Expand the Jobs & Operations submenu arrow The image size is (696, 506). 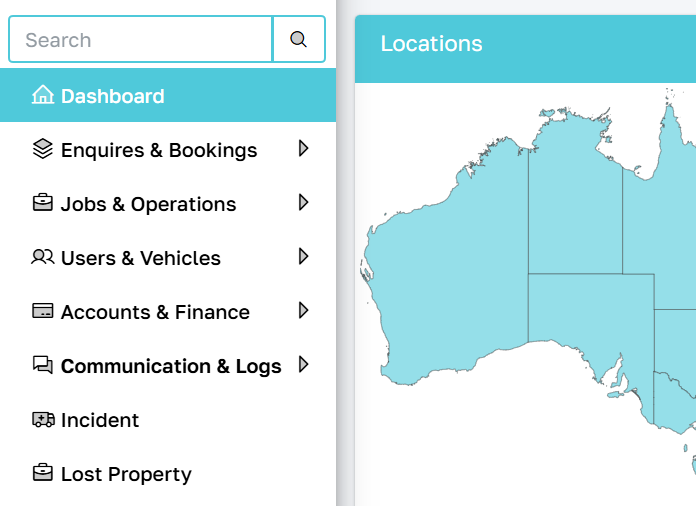click(x=304, y=203)
